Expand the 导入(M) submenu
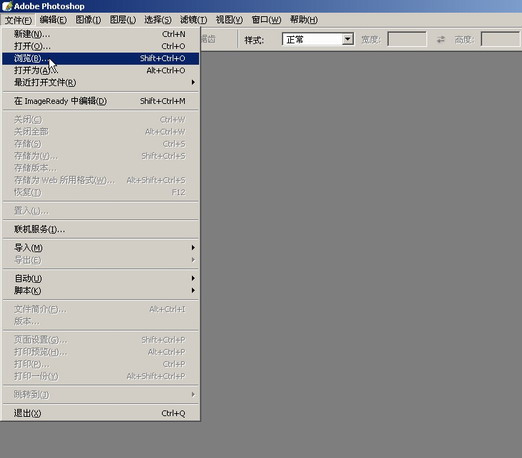 (100, 248)
